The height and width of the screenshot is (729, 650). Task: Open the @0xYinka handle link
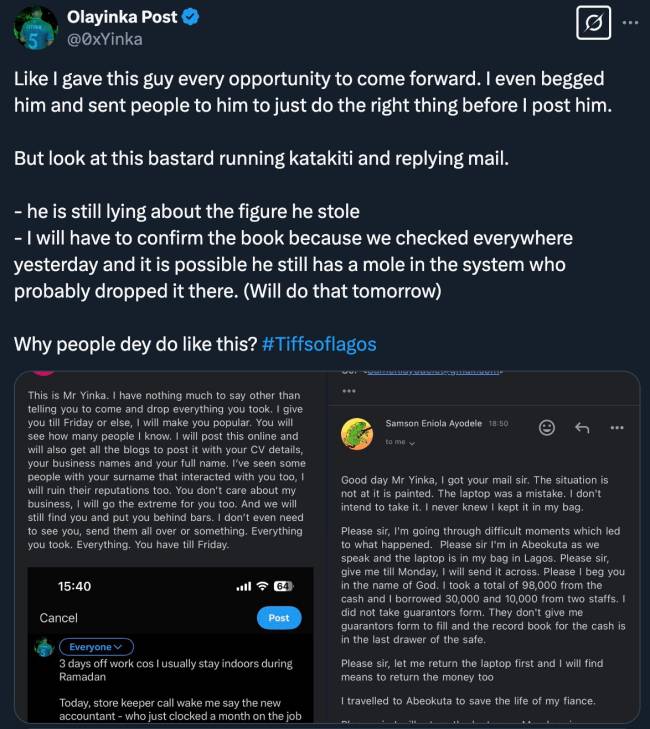[x=105, y=39]
